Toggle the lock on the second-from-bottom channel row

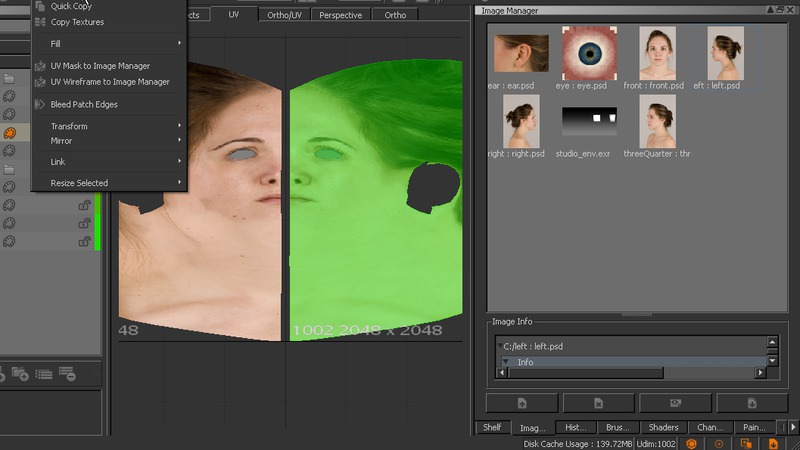[85, 223]
